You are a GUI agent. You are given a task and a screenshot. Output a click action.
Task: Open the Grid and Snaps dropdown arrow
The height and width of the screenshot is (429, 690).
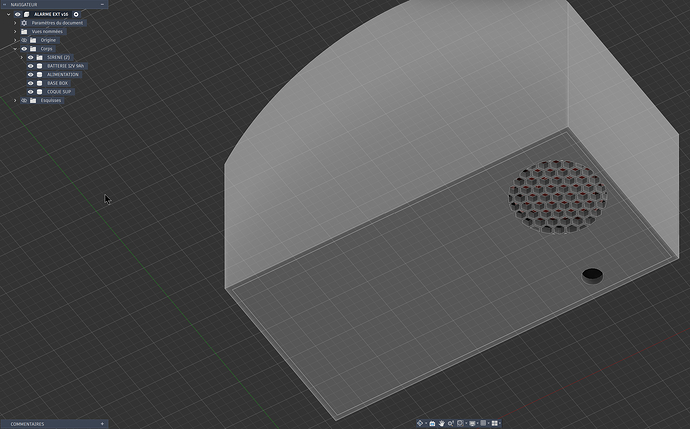(488, 423)
